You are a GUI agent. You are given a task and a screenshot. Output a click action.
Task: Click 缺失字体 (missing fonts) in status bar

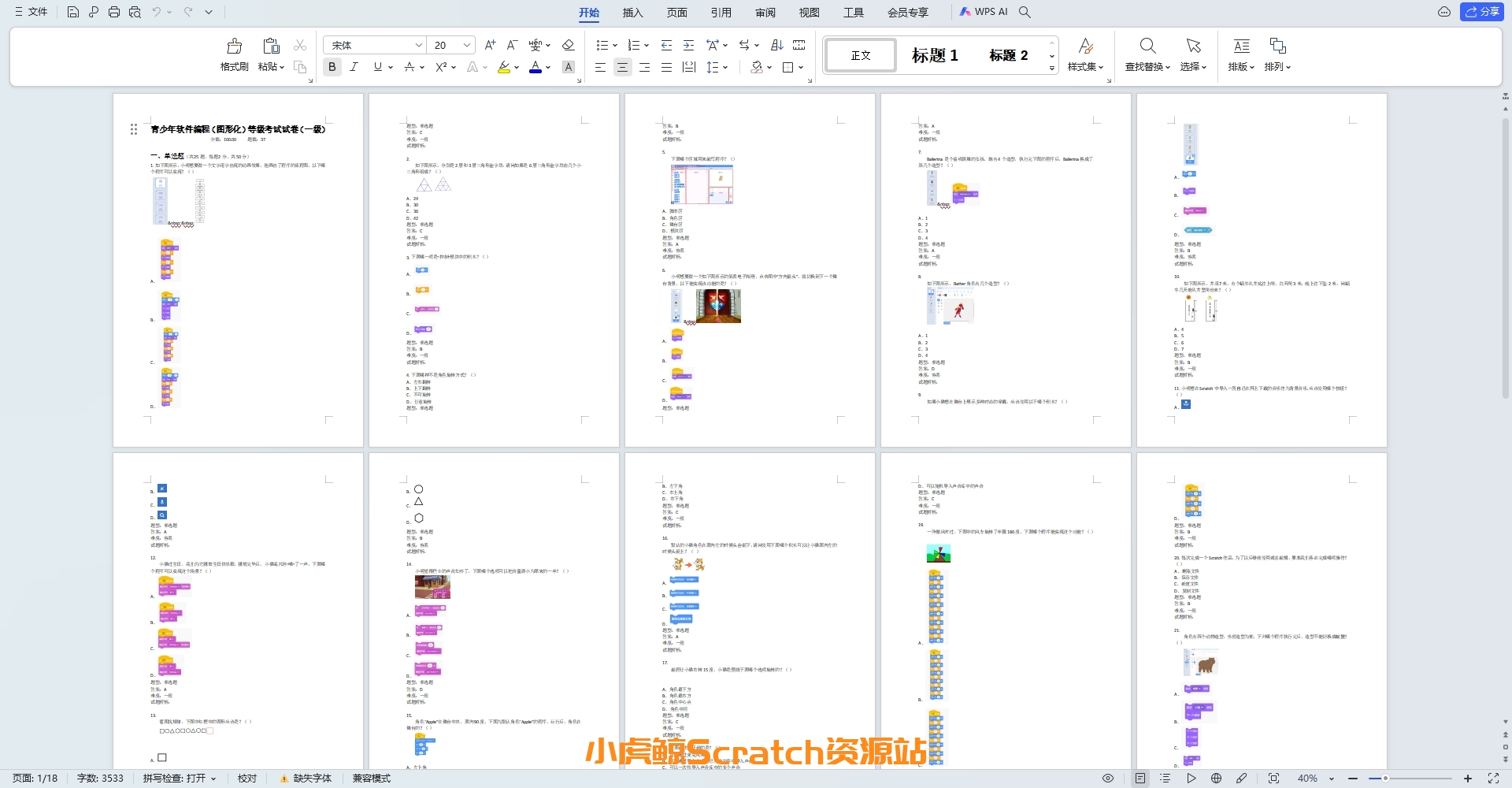[x=306, y=779]
